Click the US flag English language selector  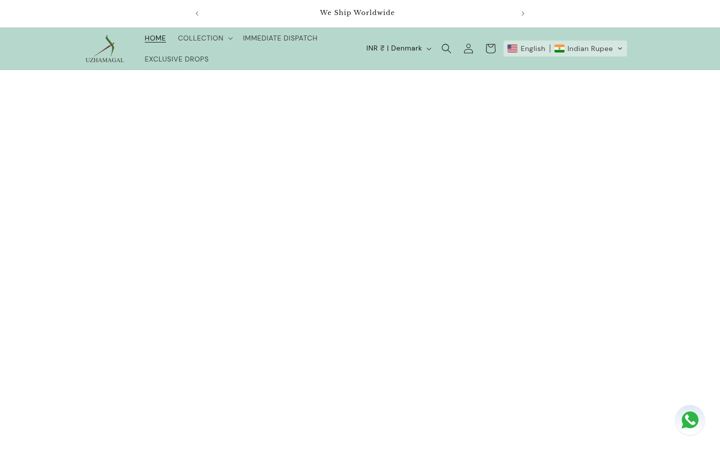526,49
